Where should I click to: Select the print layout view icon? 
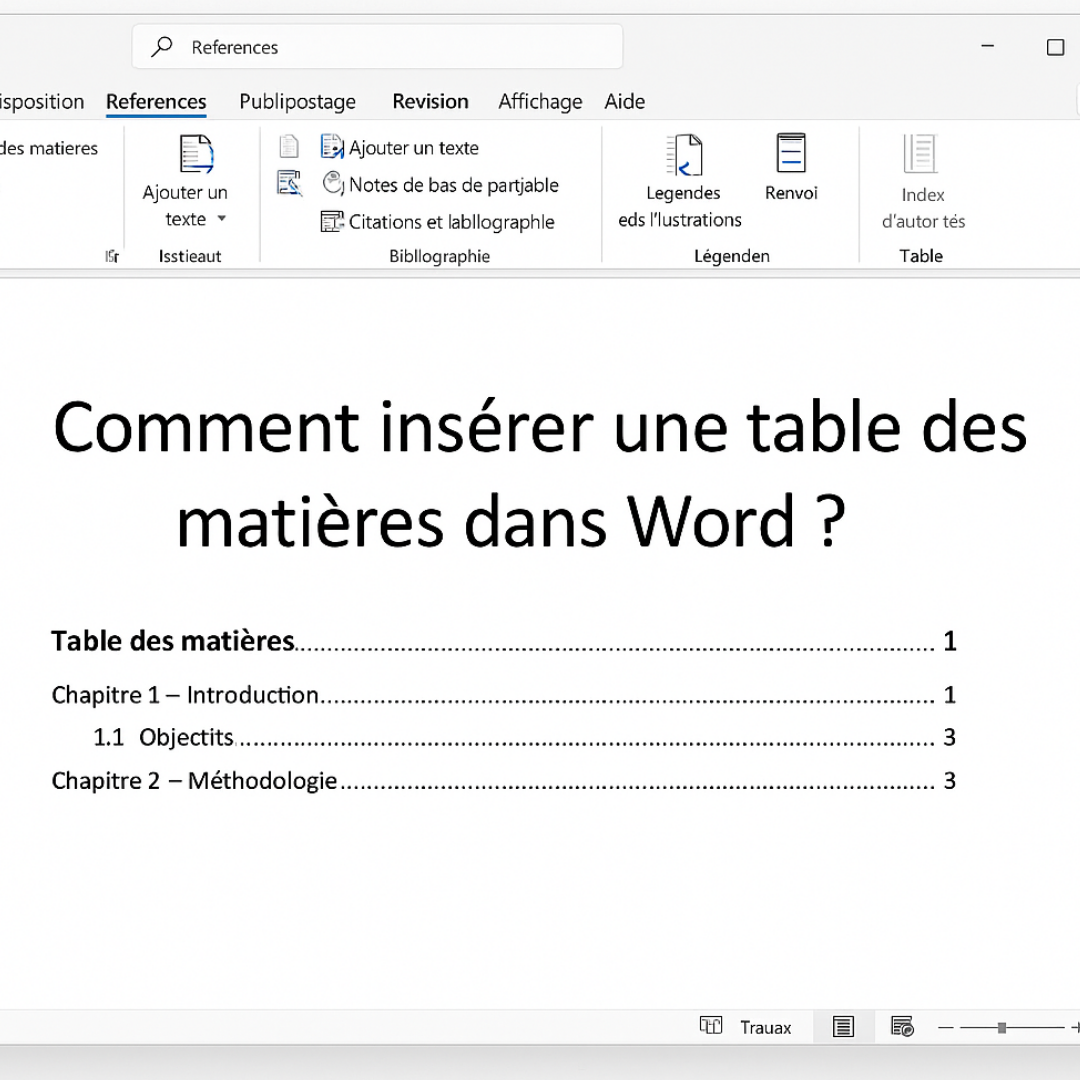(x=843, y=1027)
